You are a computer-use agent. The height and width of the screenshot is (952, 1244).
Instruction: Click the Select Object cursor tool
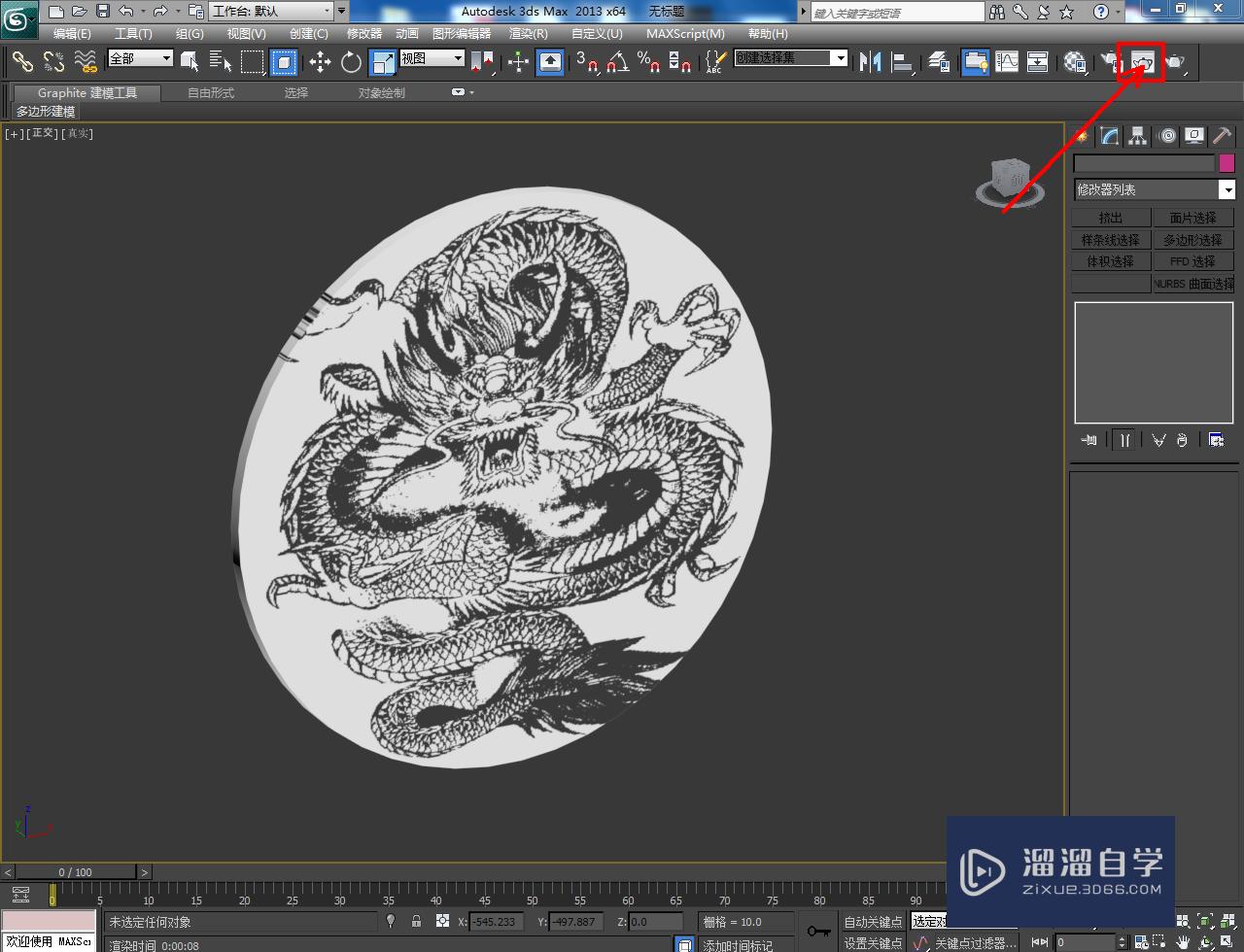coord(190,62)
